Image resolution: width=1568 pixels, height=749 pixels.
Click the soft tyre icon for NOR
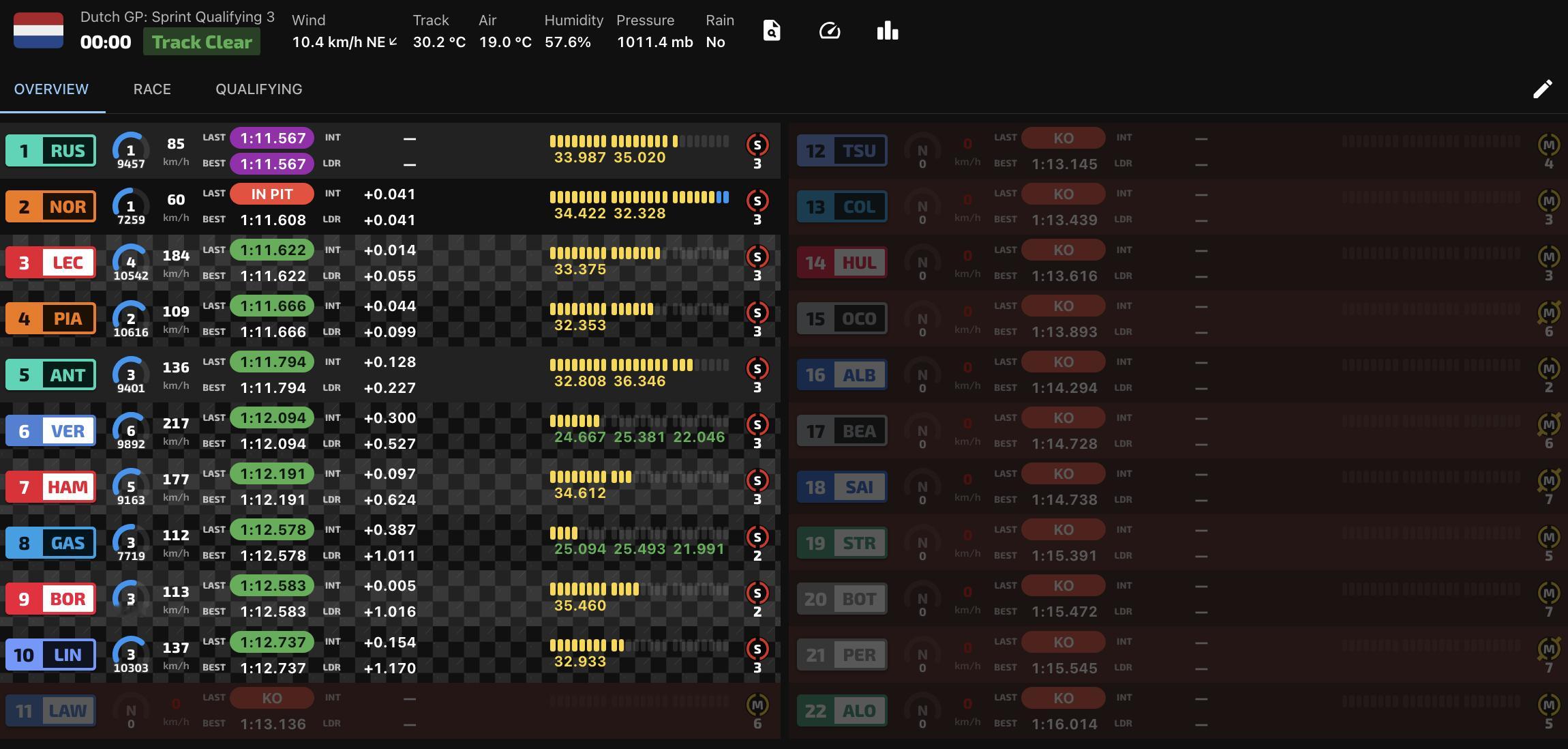[757, 201]
